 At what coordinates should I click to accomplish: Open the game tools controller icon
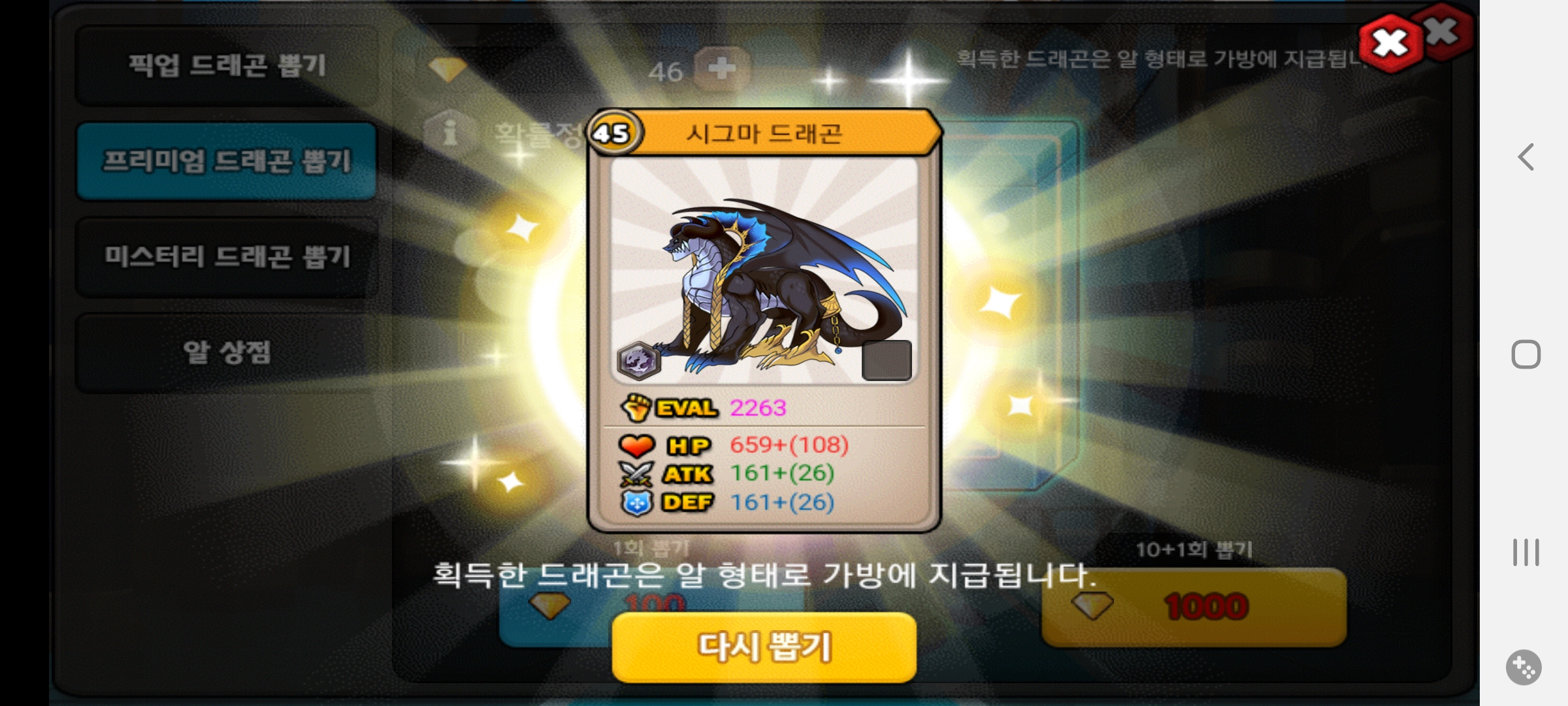click(1524, 667)
